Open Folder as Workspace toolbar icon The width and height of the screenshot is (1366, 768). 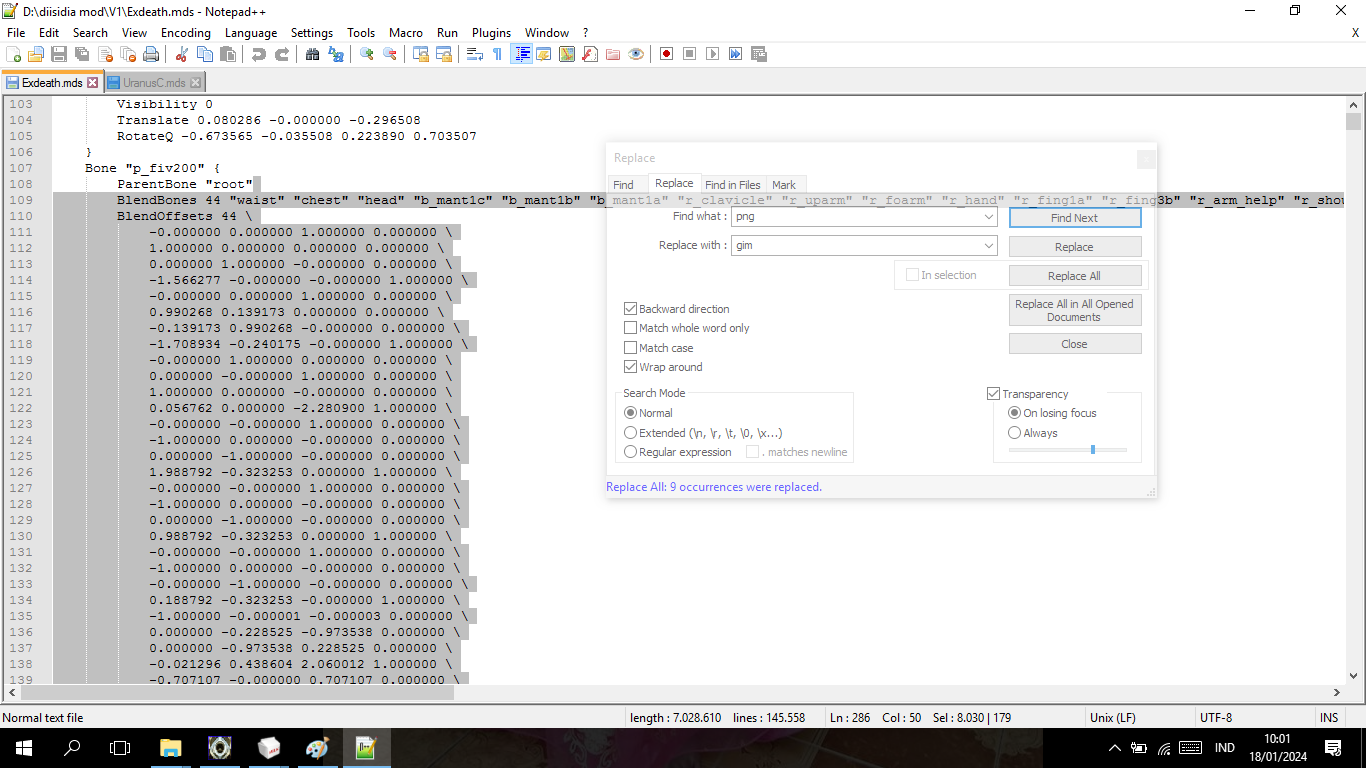[x=613, y=54]
